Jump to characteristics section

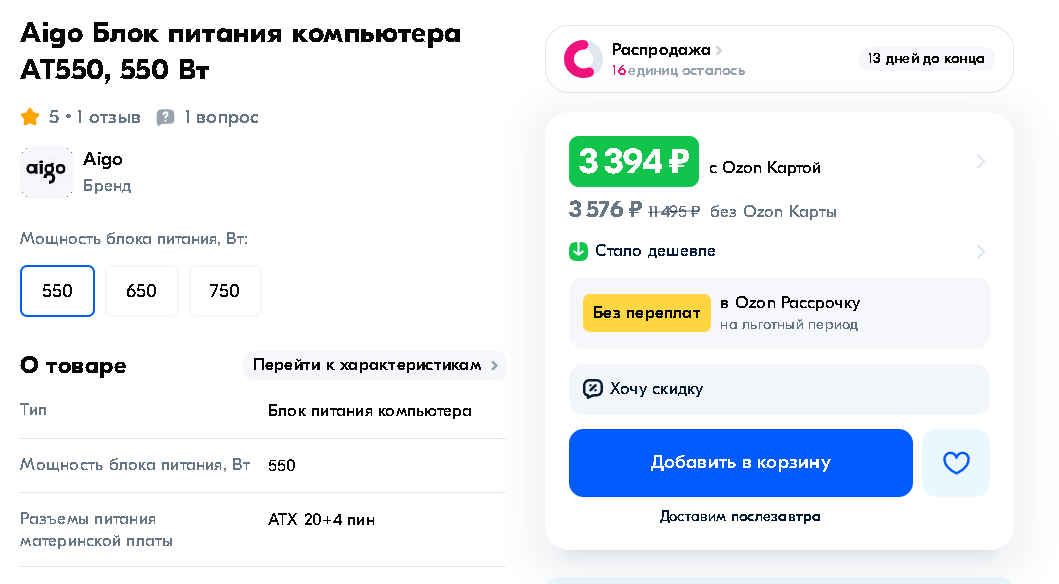click(x=374, y=365)
